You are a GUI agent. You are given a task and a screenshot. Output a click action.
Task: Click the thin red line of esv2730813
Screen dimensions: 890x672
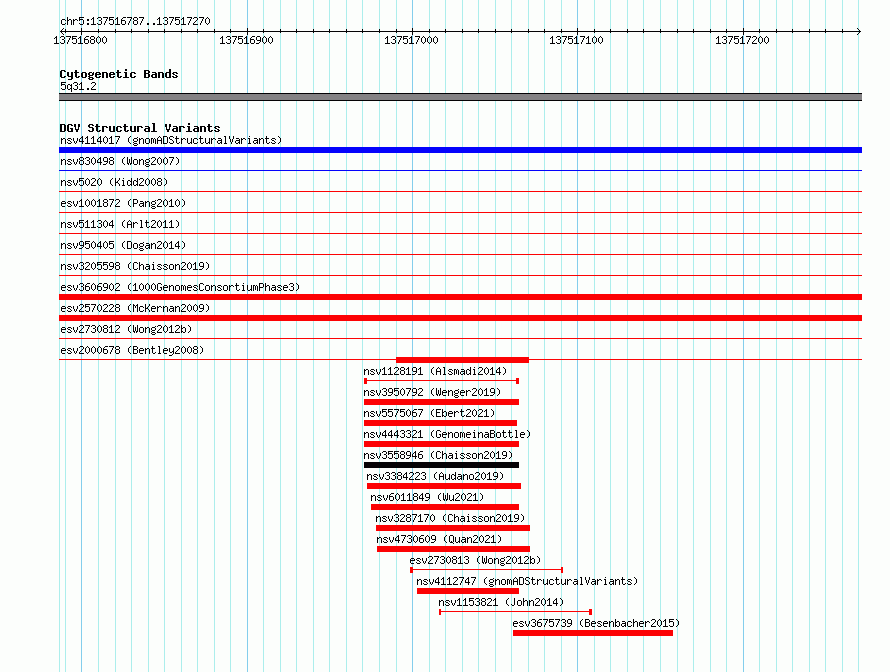[486, 570]
